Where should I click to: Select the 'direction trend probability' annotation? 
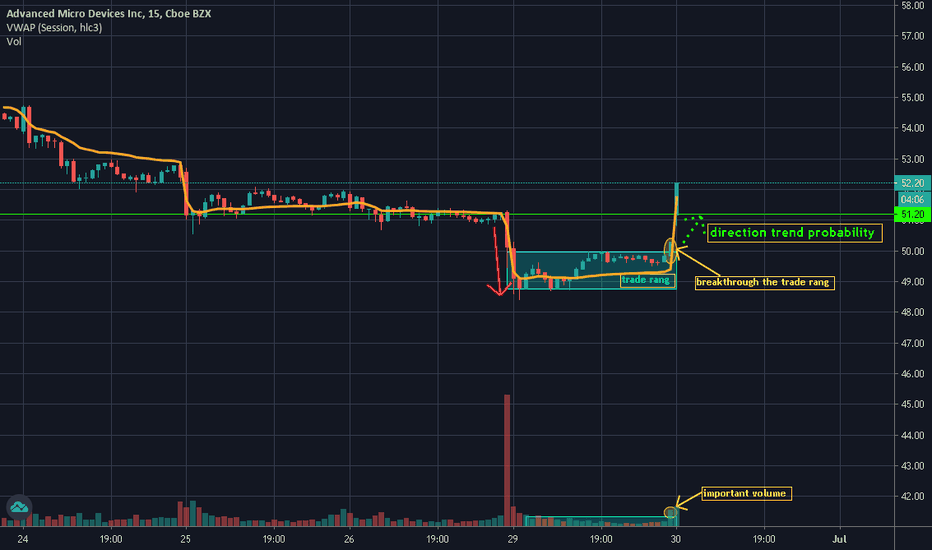[794, 232]
